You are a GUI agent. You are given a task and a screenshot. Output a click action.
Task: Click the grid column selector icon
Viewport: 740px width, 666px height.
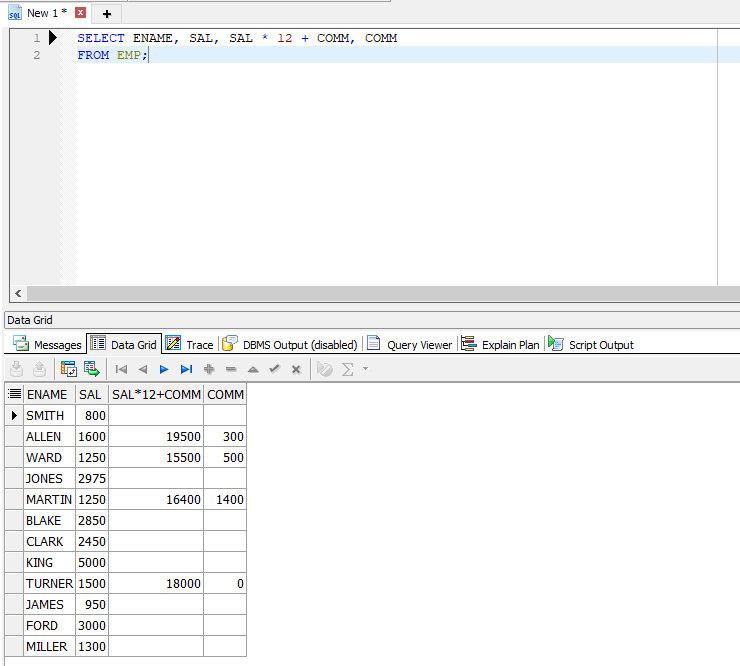(15, 394)
